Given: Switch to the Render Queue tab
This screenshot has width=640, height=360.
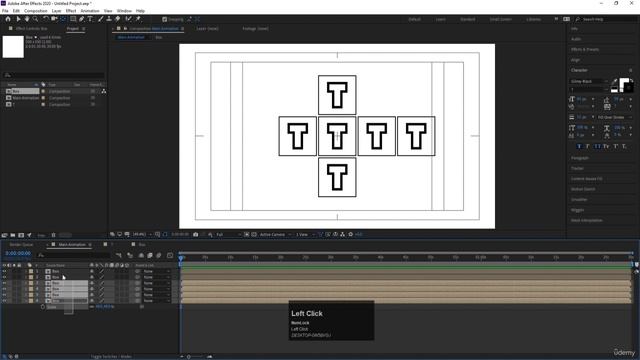Looking at the screenshot, I should (x=21, y=244).
